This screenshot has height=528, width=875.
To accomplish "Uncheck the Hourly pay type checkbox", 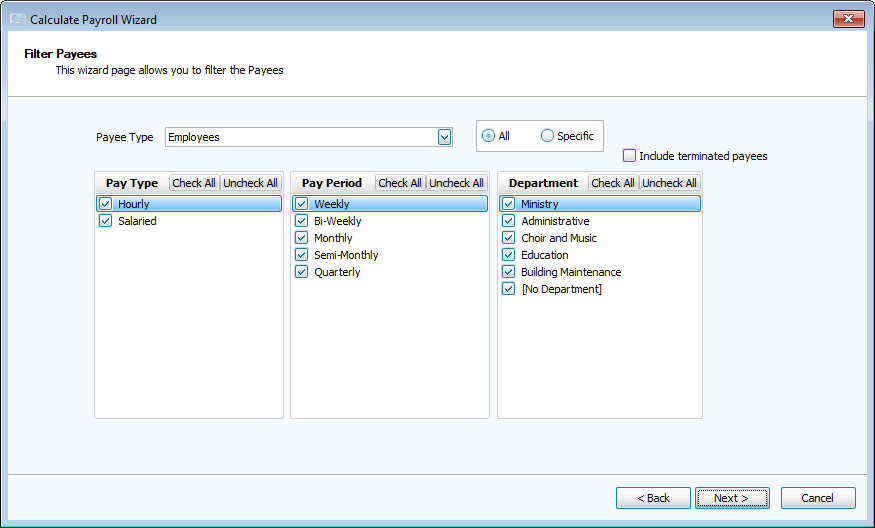I will click(105, 204).
